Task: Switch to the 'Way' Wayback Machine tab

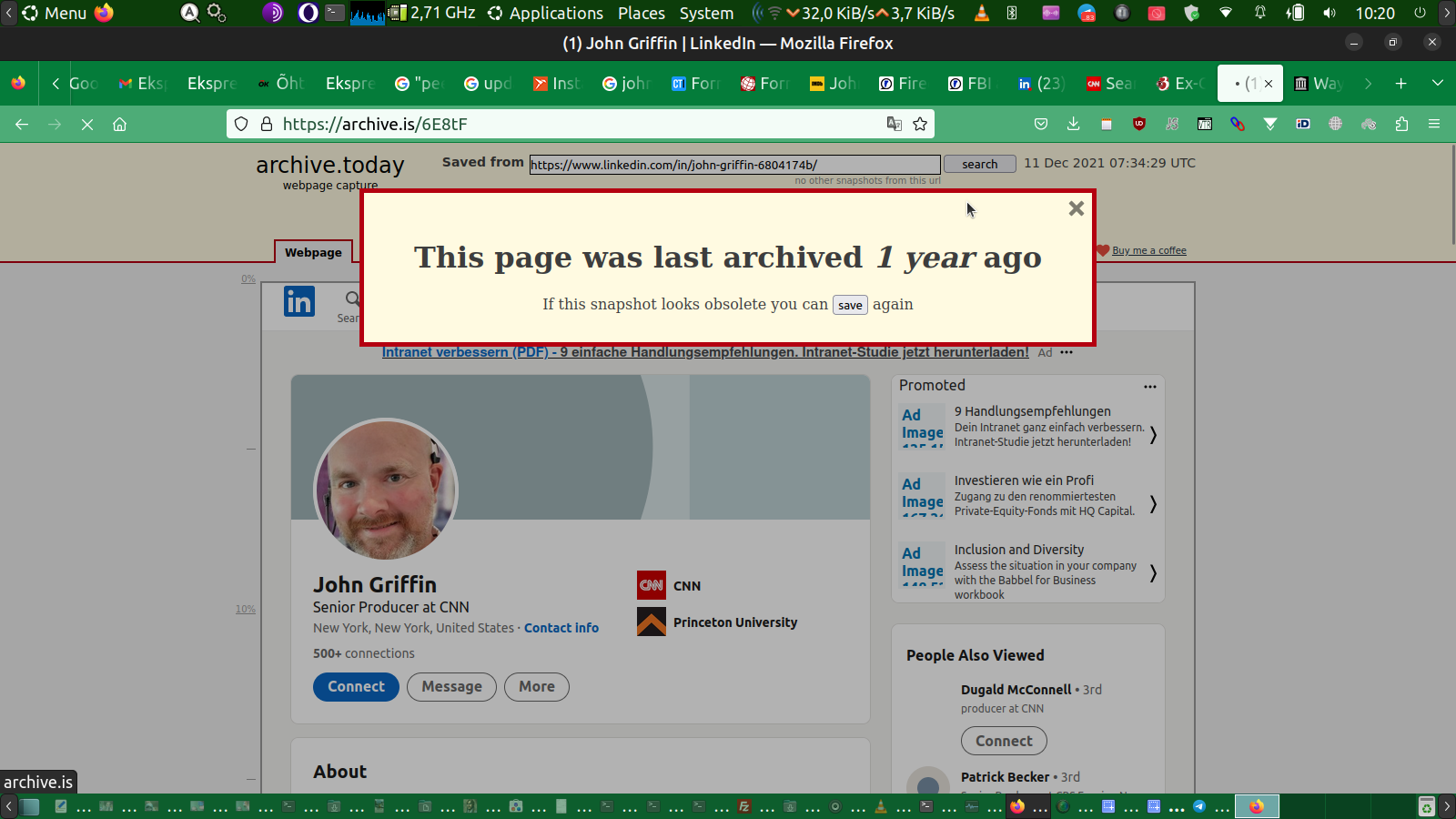Action: click(x=1318, y=84)
